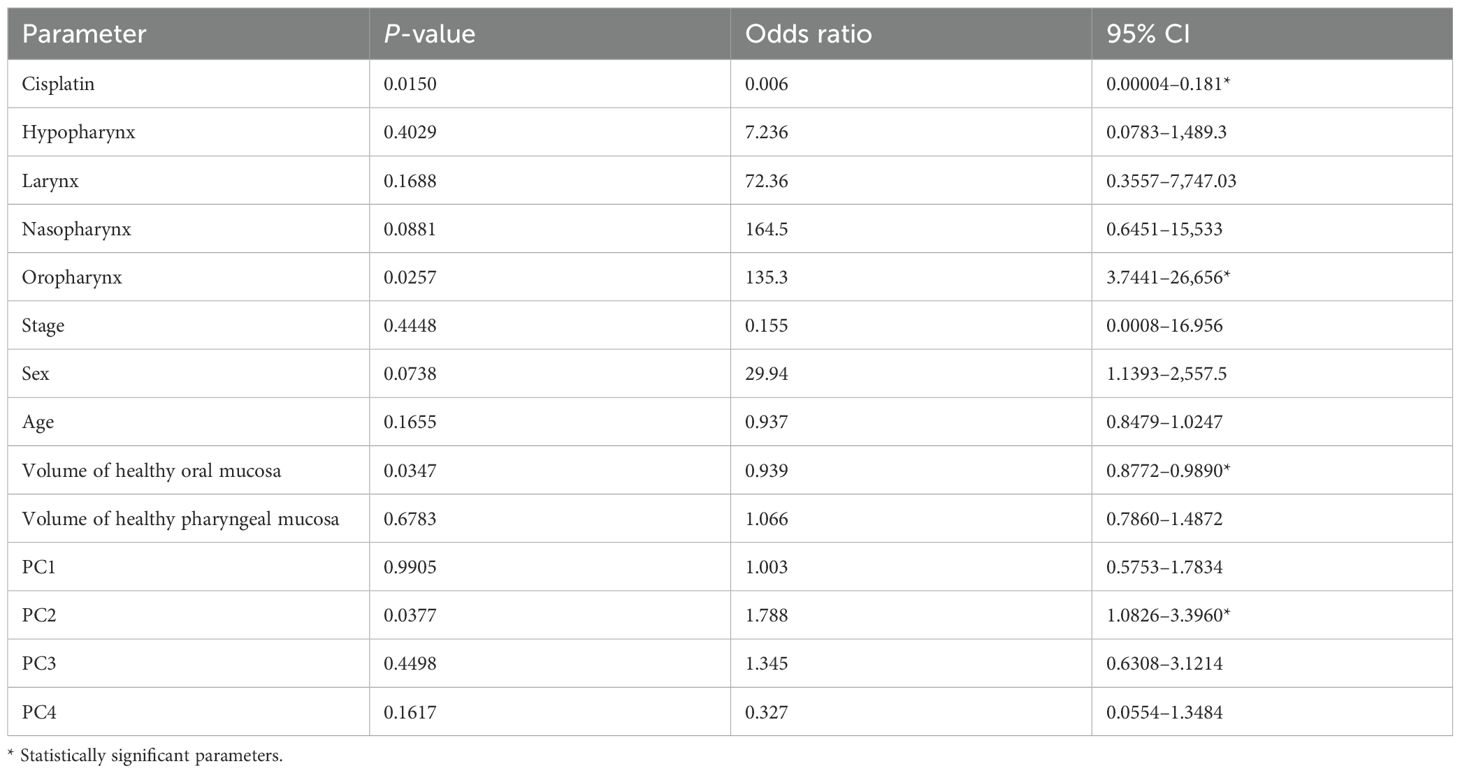Select the Cisplatin row label
Viewport: 1460px width, 773px height.
pyautogui.click(x=57, y=84)
